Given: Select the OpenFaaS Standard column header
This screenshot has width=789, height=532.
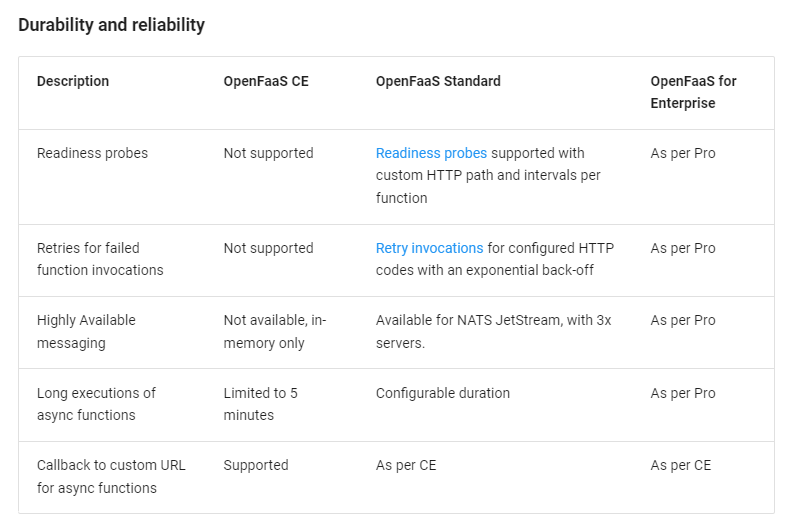Looking at the screenshot, I should (438, 81).
